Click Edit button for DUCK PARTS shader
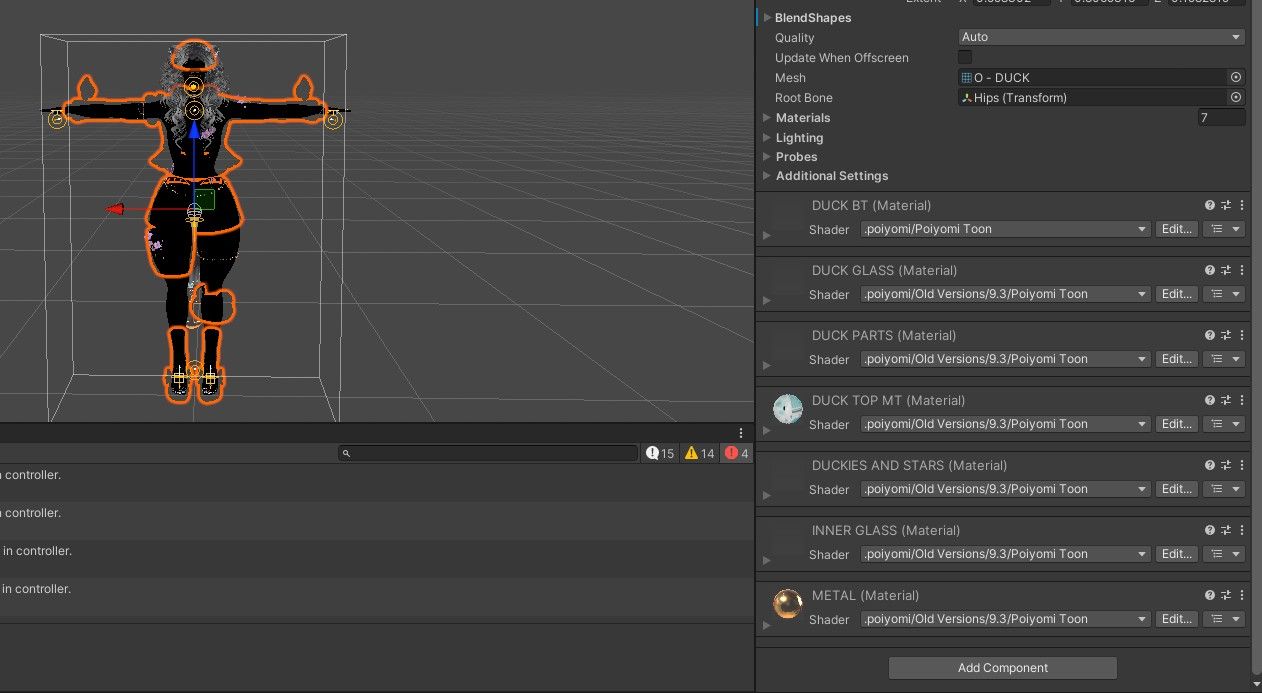 pyautogui.click(x=1176, y=359)
